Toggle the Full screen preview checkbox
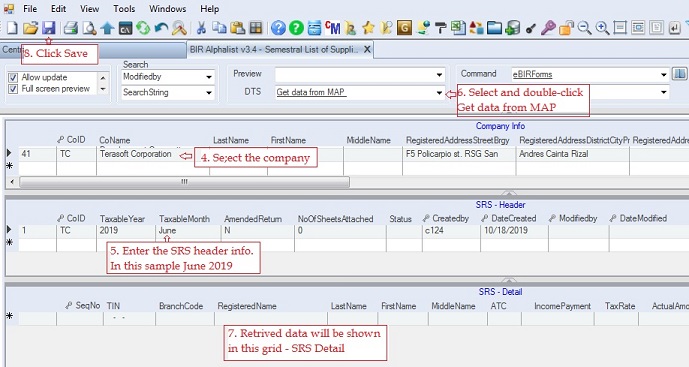This screenshot has height=367, width=689. [13, 89]
